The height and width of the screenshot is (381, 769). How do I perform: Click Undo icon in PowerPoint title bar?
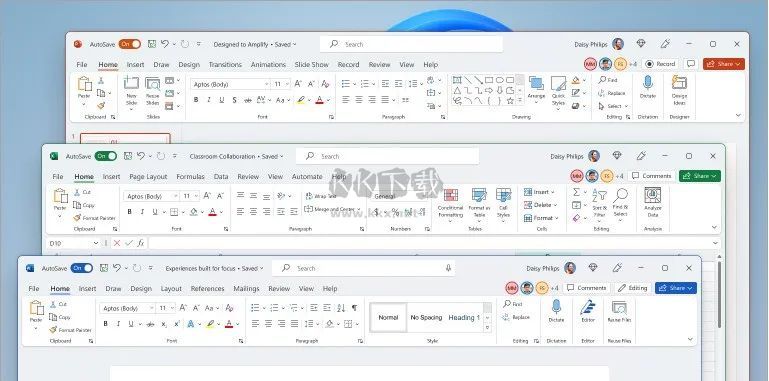(x=165, y=44)
